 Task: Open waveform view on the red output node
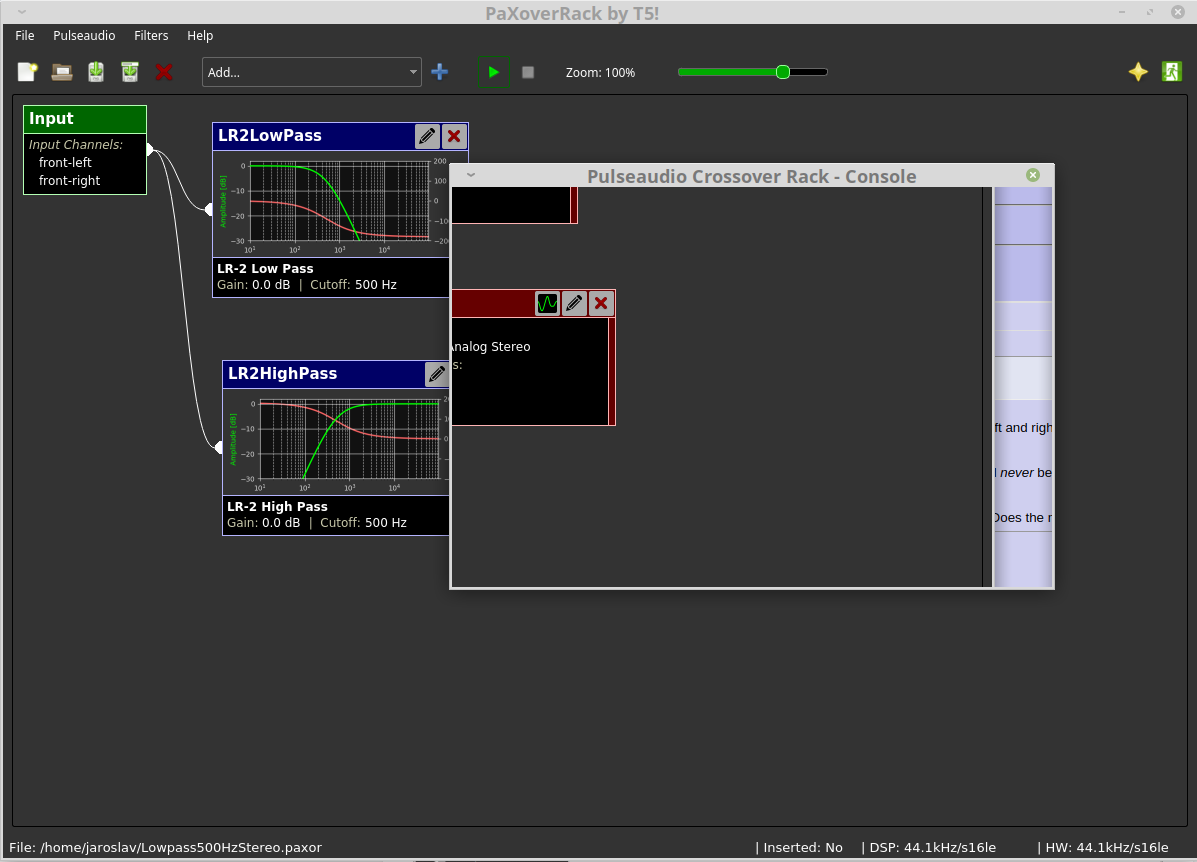(x=547, y=303)
